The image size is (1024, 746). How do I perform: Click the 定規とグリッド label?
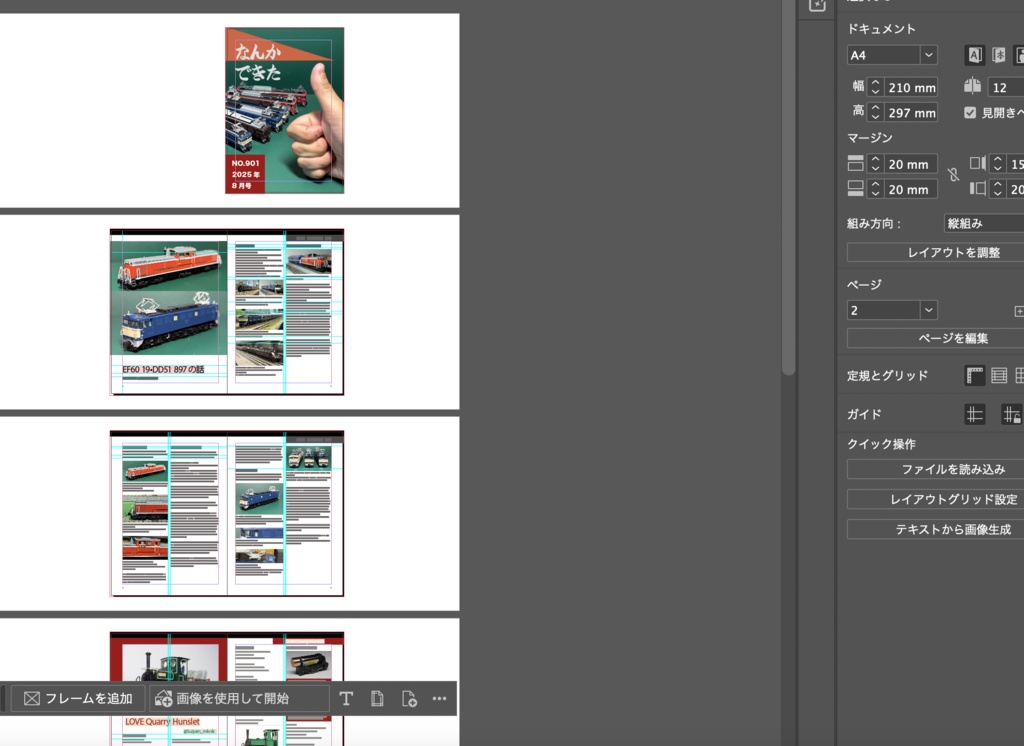(887, 376)
